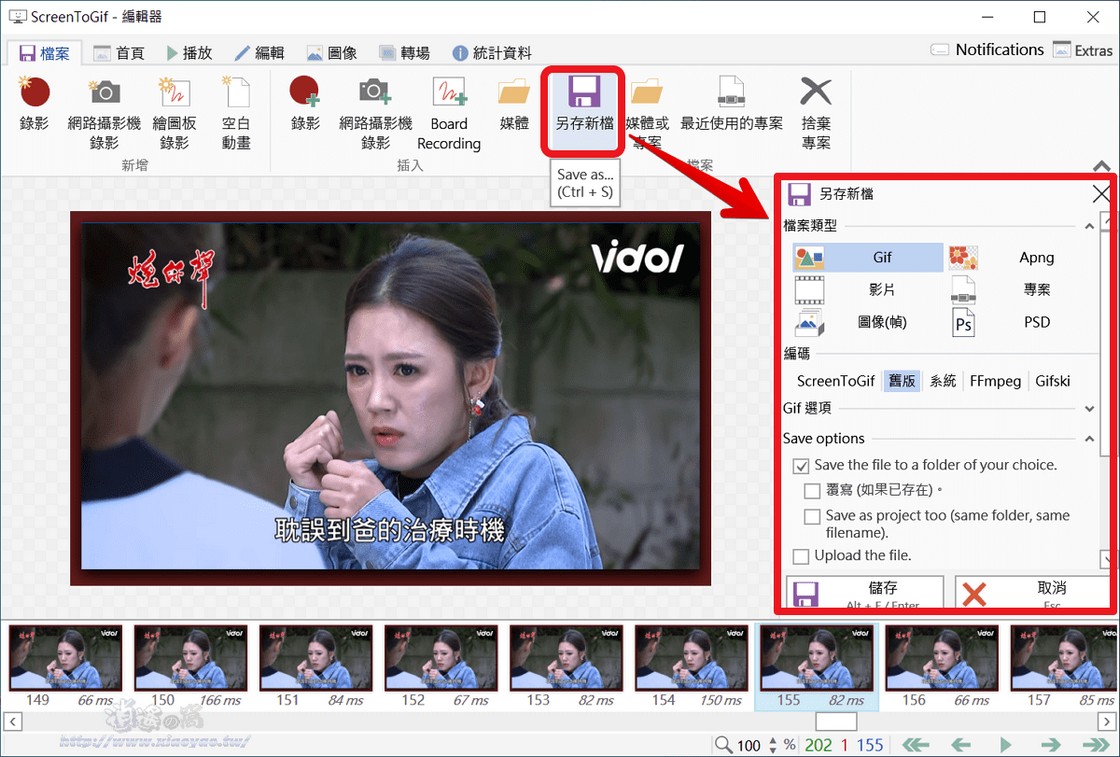Select frame 156 thumbnail
Image resolution: width=1120 pixels, height=757 pixels.
tap(942, 666)
